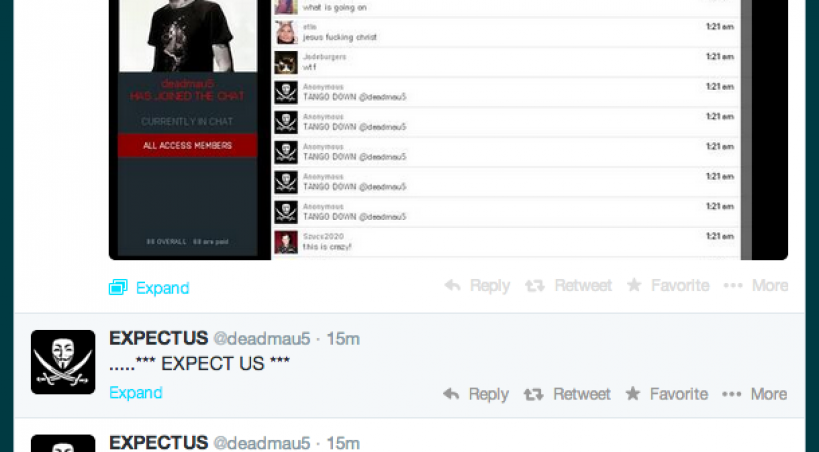Select the CURRENTLY IN CHAT tab
The width and height of the screenshot is (819, 452).
pos(187,121)
